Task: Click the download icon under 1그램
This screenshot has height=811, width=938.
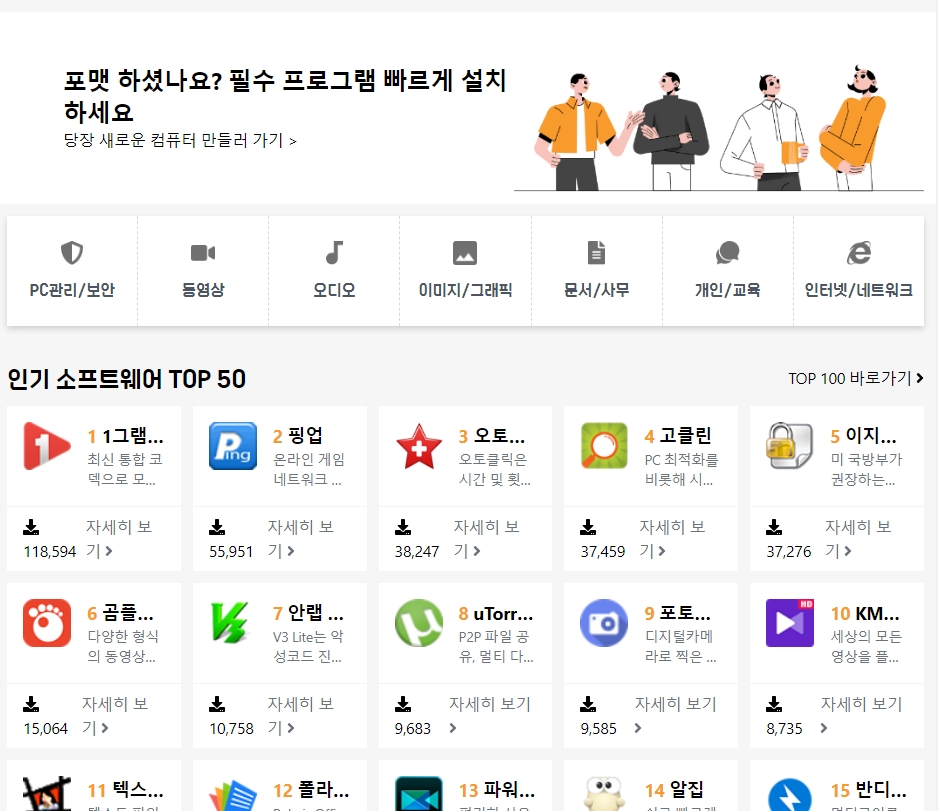Action: [31, 526]
